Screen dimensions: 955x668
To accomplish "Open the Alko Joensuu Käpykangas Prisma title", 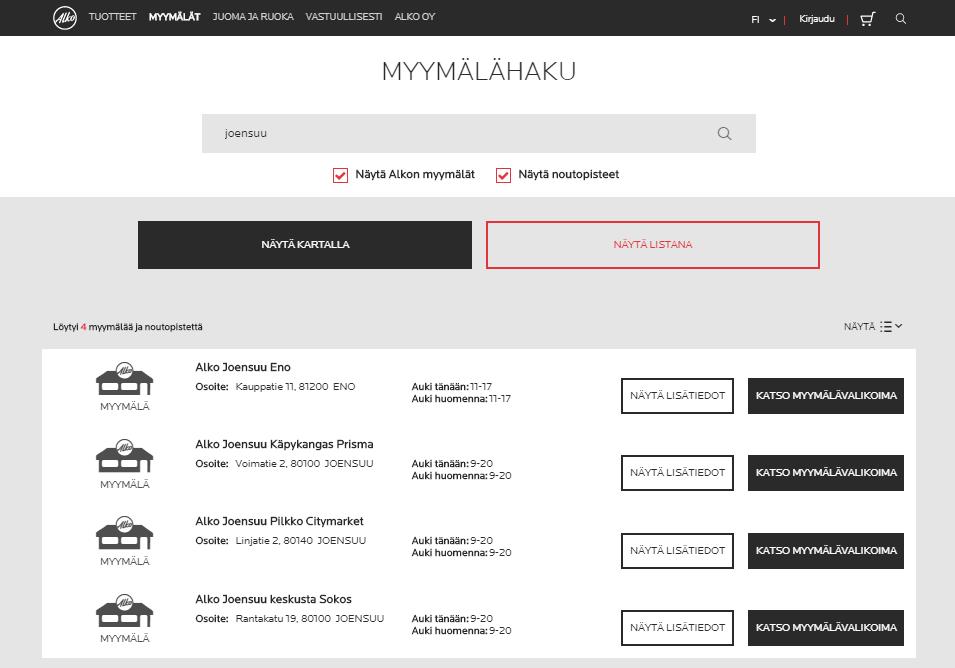I will (284, 445).
